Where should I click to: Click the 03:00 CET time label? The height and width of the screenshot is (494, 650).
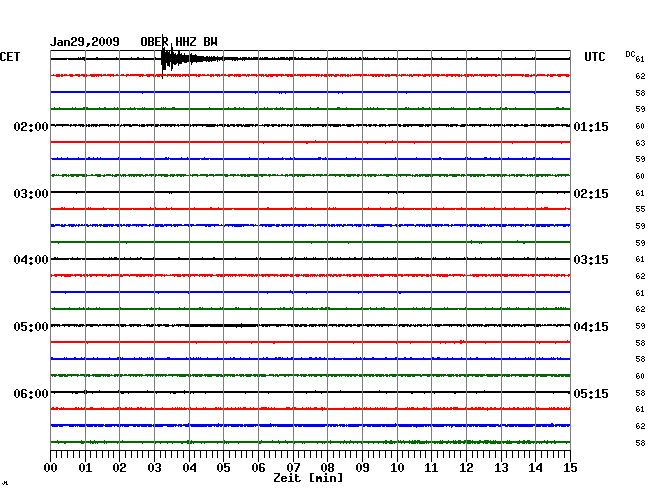point(31,194)
